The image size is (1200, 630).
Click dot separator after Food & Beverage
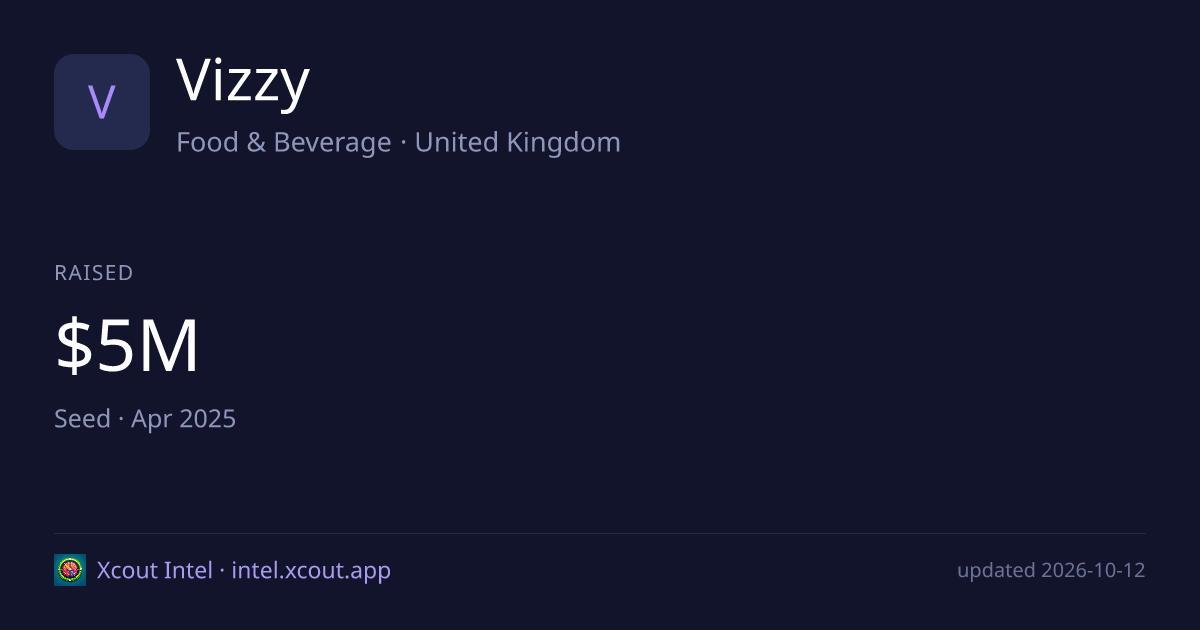tap(403, 143)
